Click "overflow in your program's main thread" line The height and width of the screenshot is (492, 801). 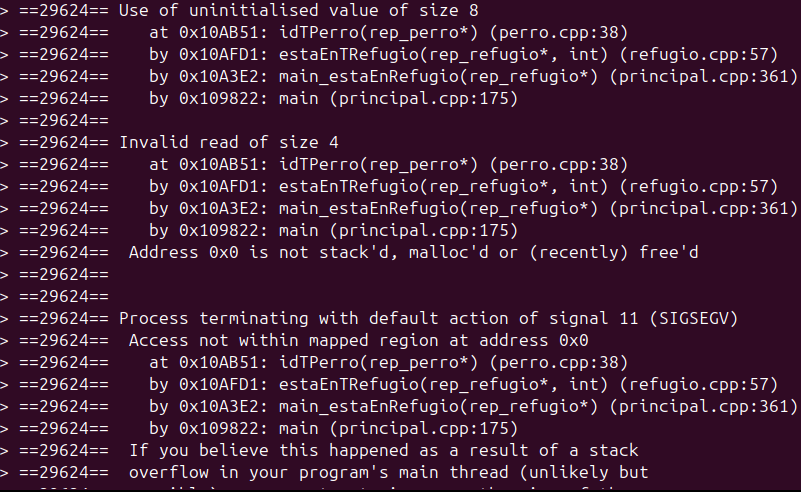coord(388,473)
